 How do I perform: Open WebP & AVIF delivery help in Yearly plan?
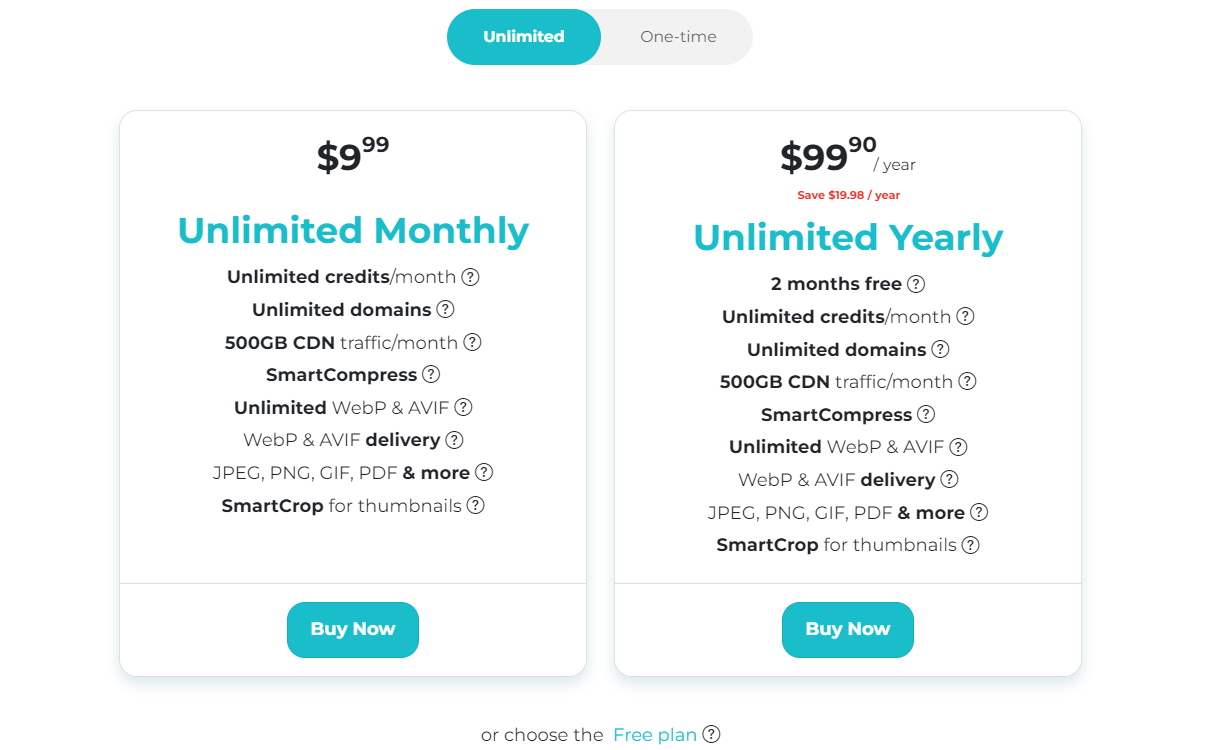[x=949, y=480]
